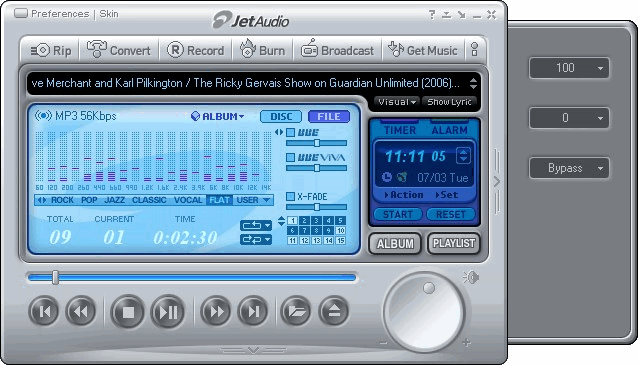This screenshot has width=638, height=365.
Task: Click the Show Lyric button
Action: [449, 102]
